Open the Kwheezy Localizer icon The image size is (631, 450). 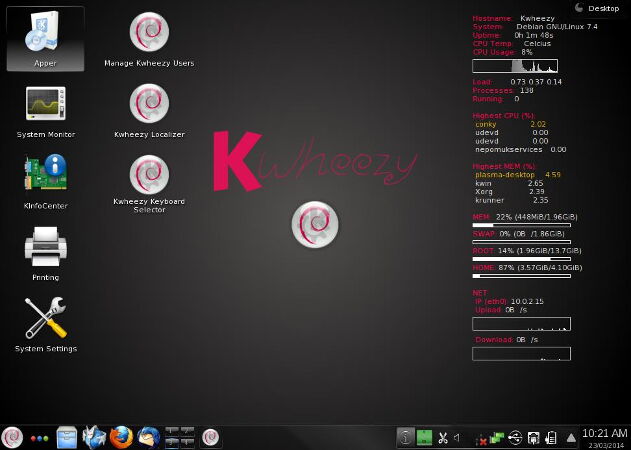[x=148, y=104]
